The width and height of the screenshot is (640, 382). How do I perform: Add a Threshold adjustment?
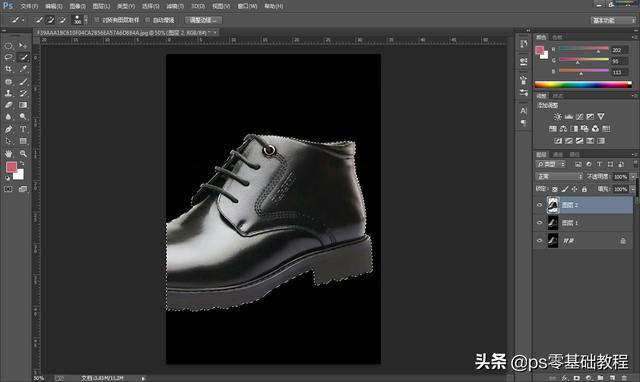579,141
